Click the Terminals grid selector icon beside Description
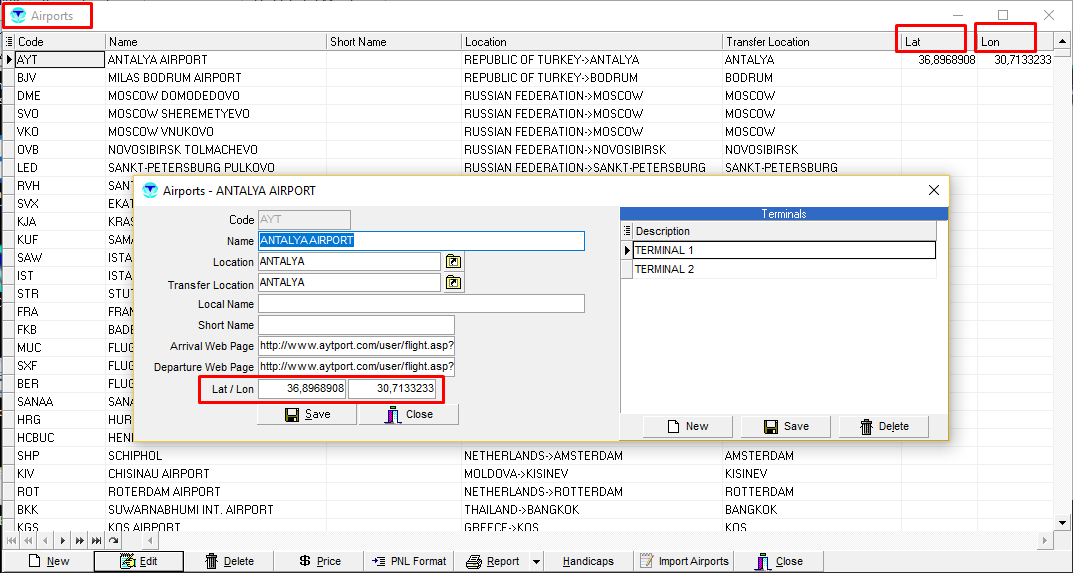 click(x=627, y=231)
